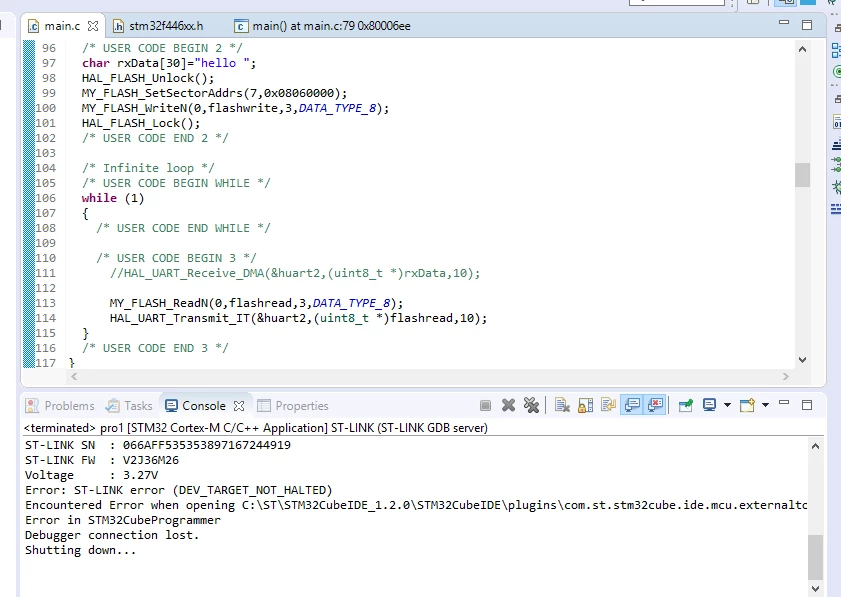This screenshot has height=597, width=841.
Task: Click the Console scrollbar up arrow
Action: (x=815, y=446)
